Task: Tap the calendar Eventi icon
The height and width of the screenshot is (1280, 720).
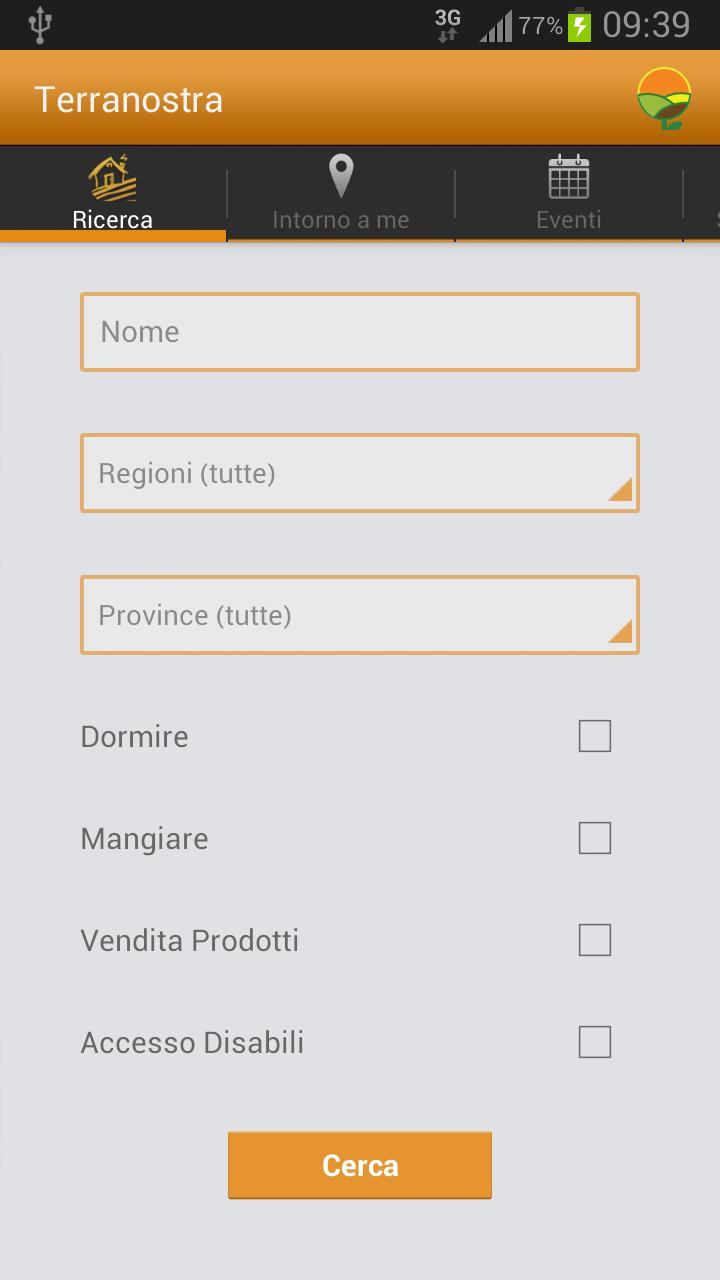Action: pos(569,177)
